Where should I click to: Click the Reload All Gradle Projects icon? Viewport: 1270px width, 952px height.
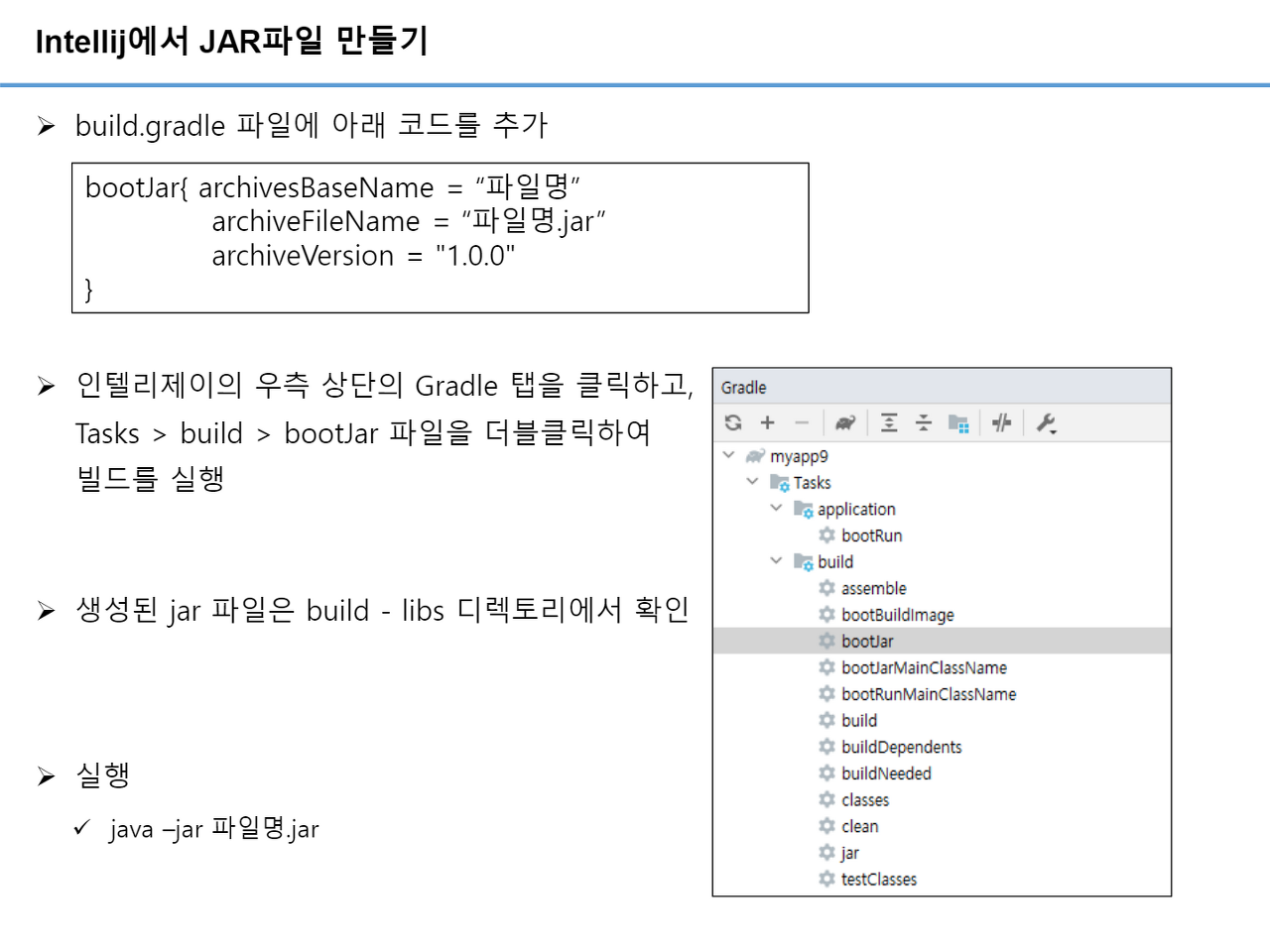coord(733,422)
